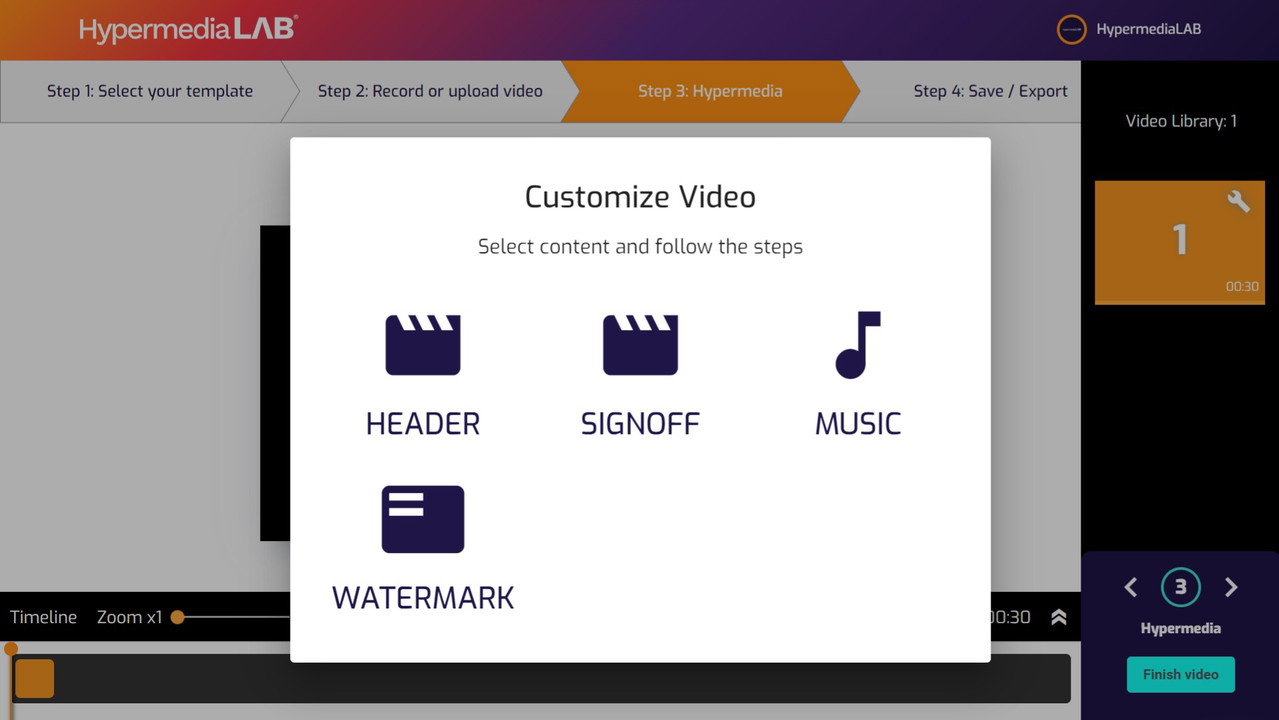This screenshot has height=720, width=1279.
Task: Open Step 2: Record or upload video
Action: point(430,91)
